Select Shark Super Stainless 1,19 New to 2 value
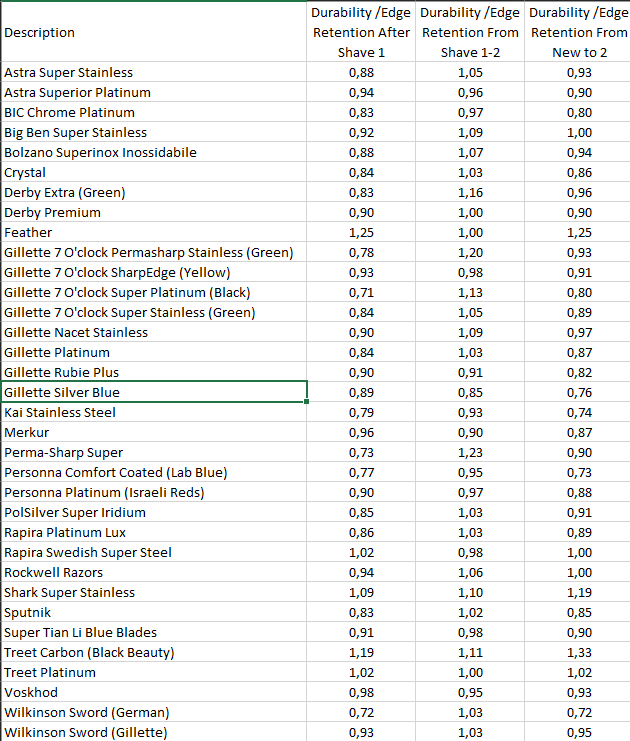 578,593
